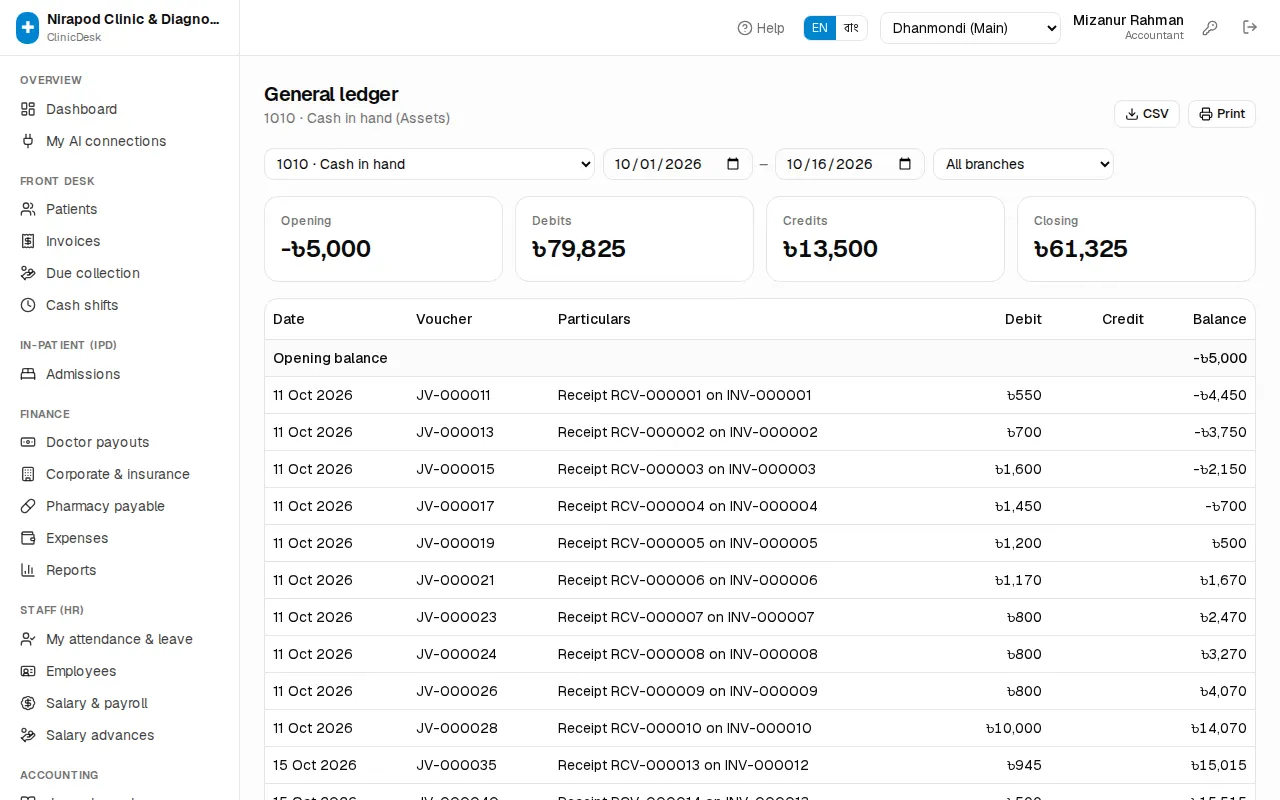
Task: Click the Help question mark icon
Action: (x=745, y=28)
